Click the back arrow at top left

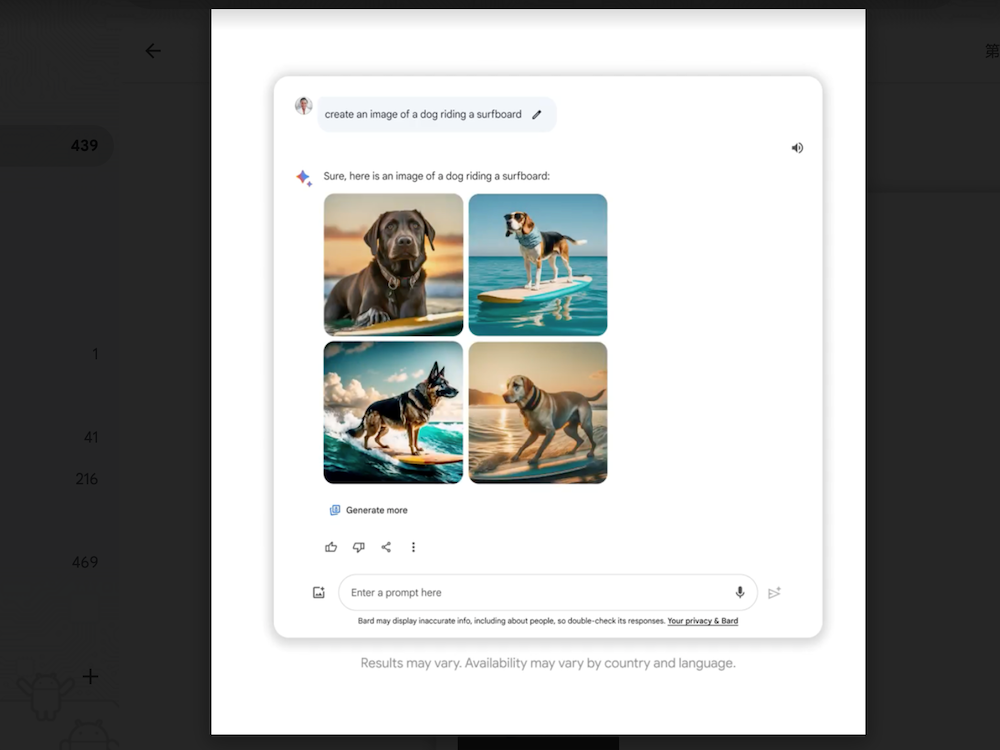[x=152, y=51]
